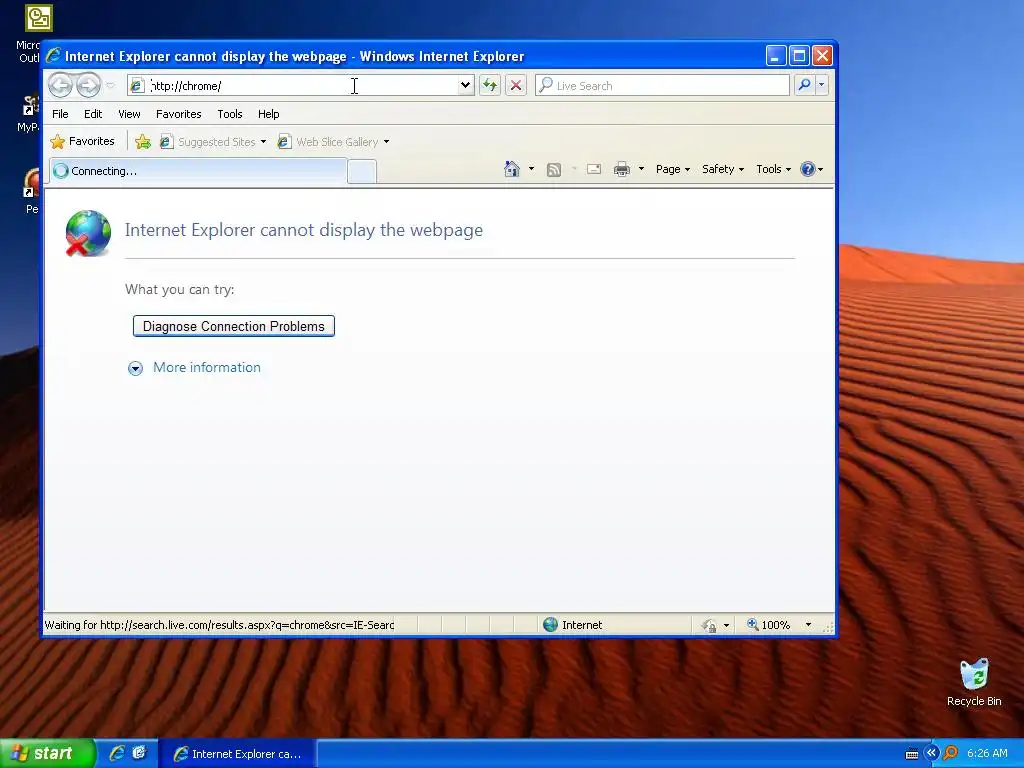Open the Tools menu in menu bar
1024x768 pixels.
(230, 114)
